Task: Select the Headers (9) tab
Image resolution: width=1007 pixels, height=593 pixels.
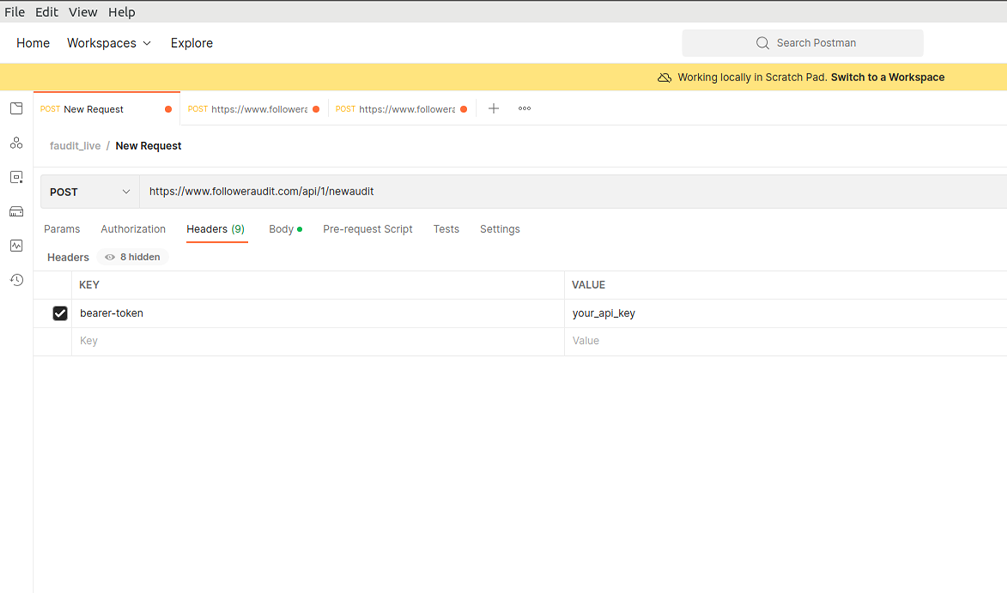Action: (x=216, y=229)
